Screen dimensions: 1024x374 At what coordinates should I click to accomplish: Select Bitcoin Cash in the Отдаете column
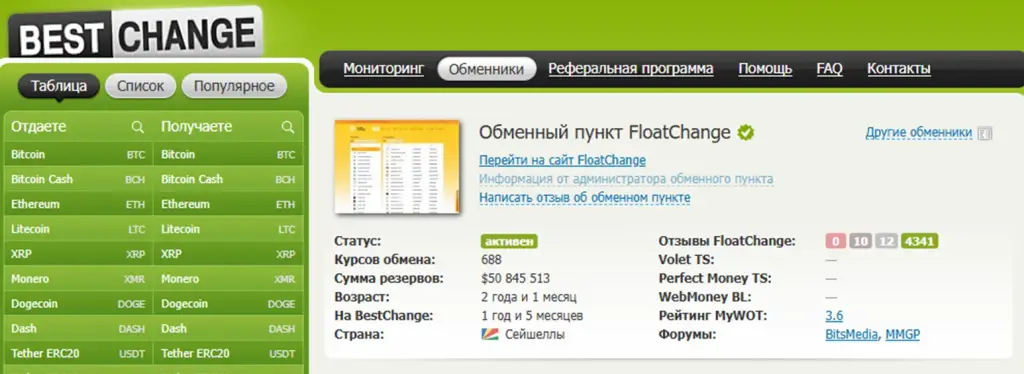[x=78, y=179]
